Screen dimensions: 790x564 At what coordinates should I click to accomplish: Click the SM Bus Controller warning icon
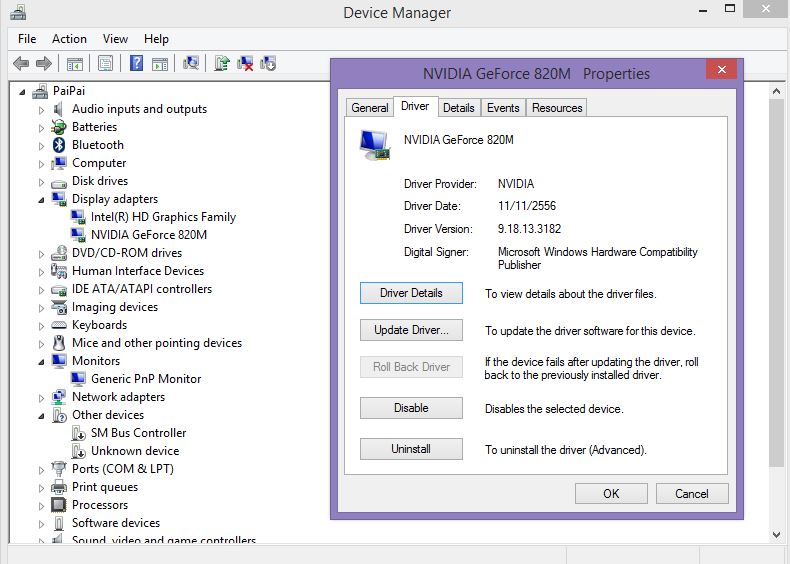78,433
